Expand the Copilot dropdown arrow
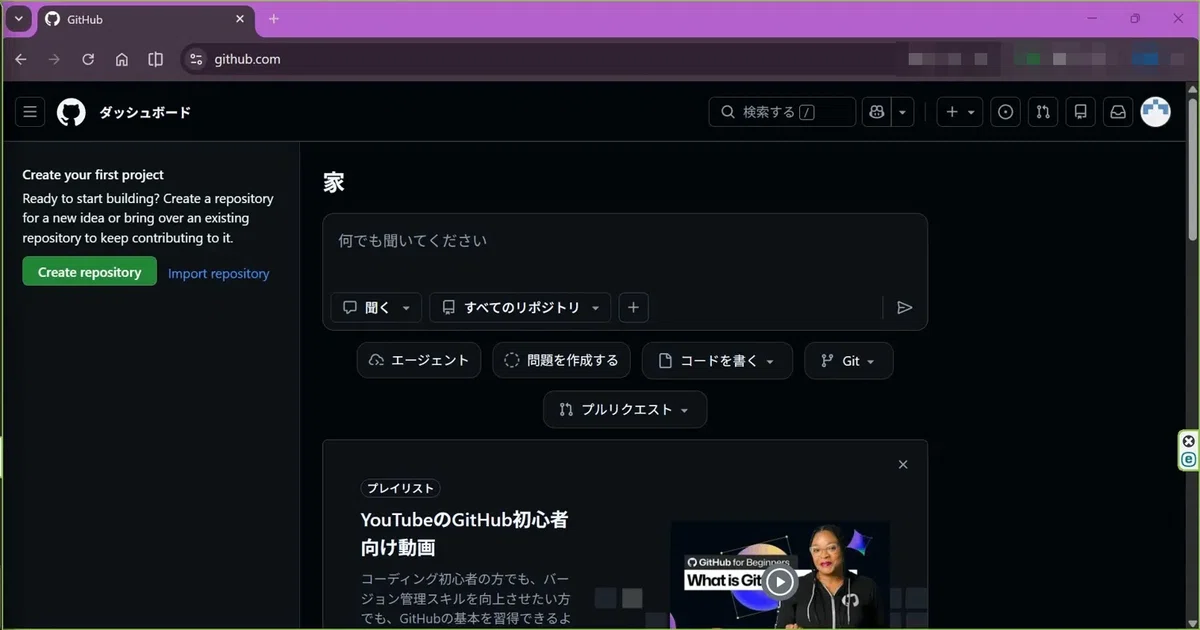 (904, 112)
